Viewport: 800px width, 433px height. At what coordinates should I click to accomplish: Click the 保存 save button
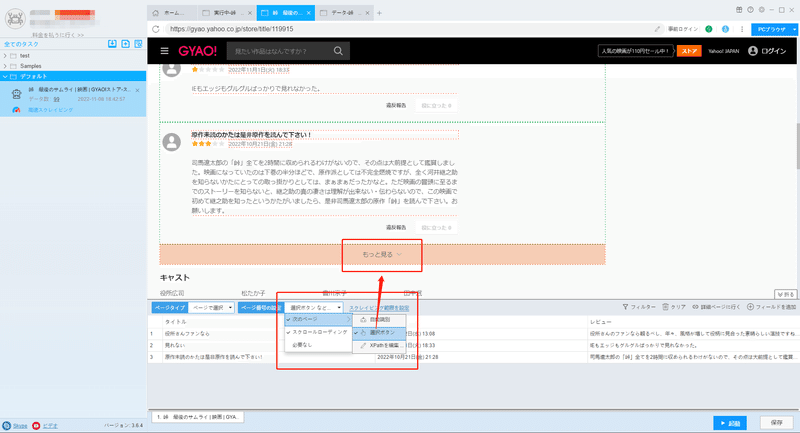pos(777,423)
